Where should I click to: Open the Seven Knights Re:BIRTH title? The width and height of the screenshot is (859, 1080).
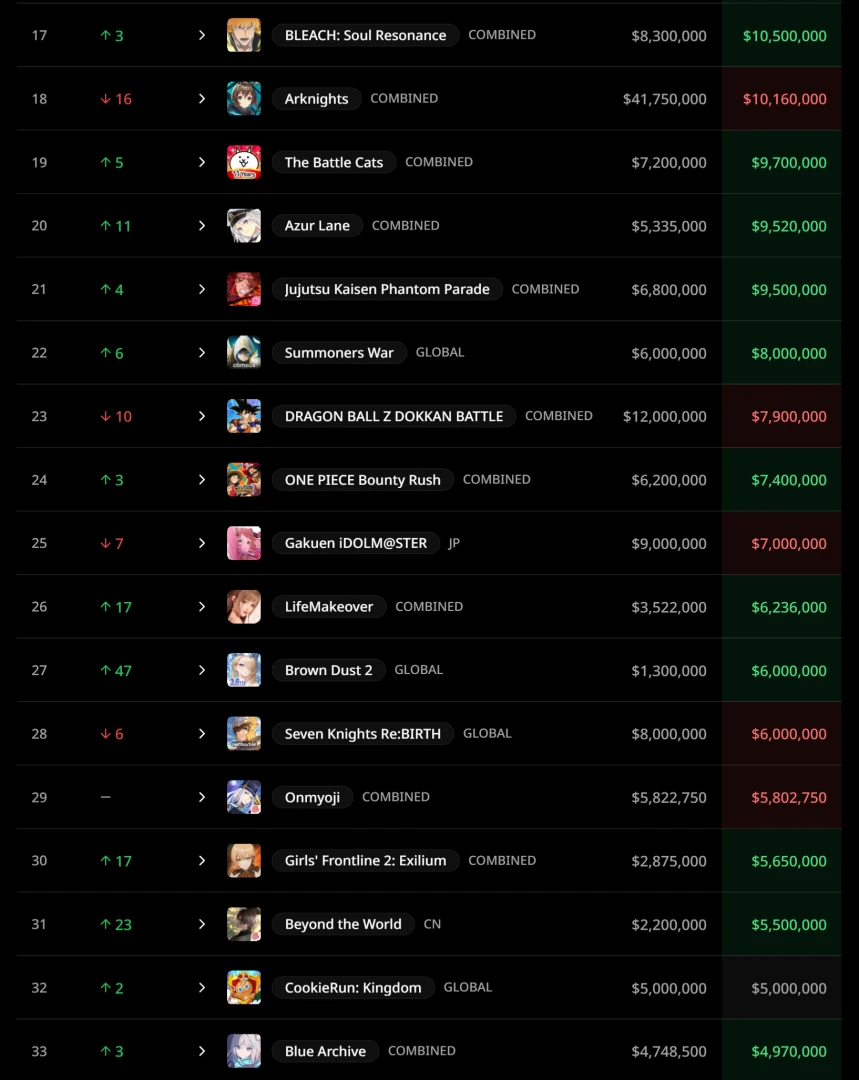(x=362, y=734)
